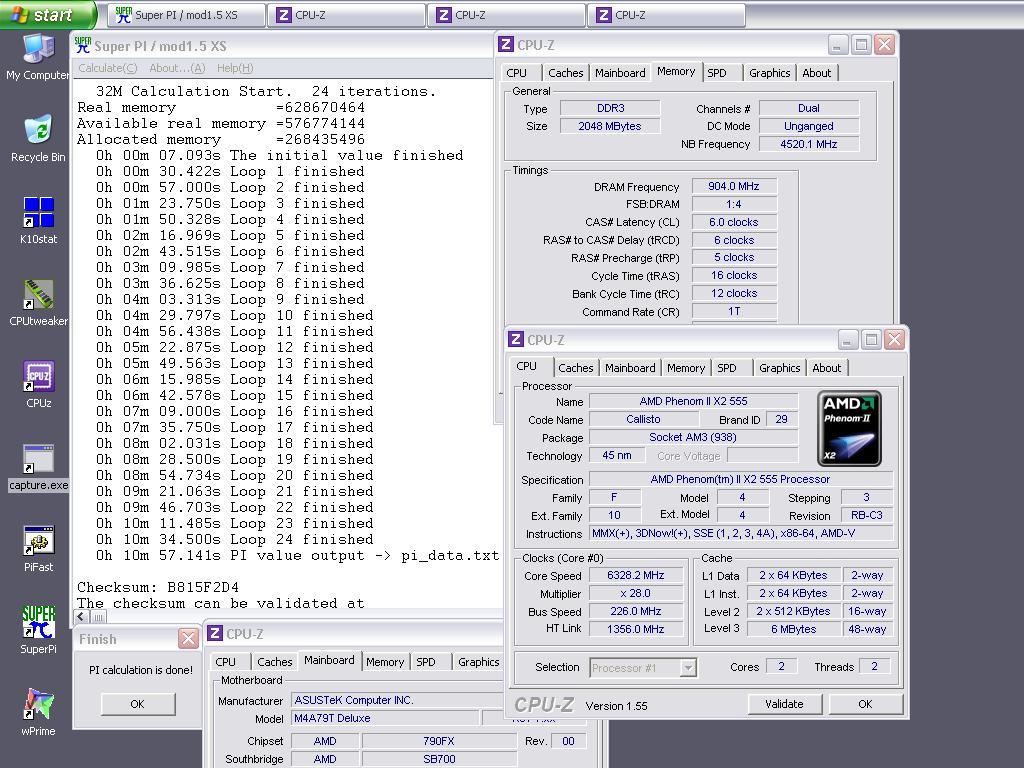This screenshot has width=1024, height=768.
Task: Click OK in the front CPU-Z window
Action: pos(865,704)
